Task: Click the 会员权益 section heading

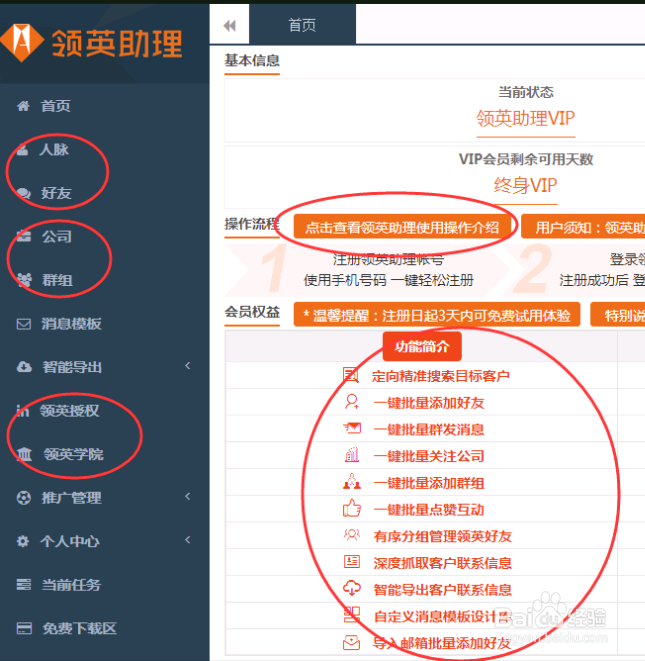Action: click(252, 312)
